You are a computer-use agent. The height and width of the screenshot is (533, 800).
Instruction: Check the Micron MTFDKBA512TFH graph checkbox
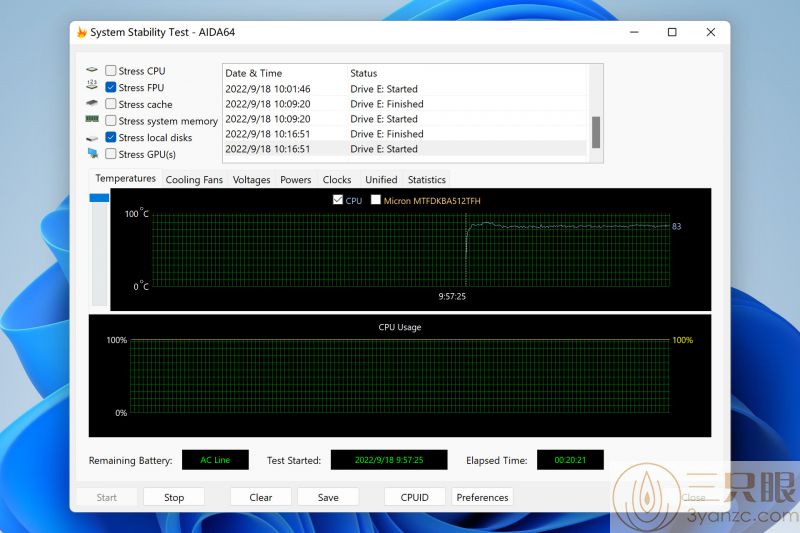pos(376,200)
